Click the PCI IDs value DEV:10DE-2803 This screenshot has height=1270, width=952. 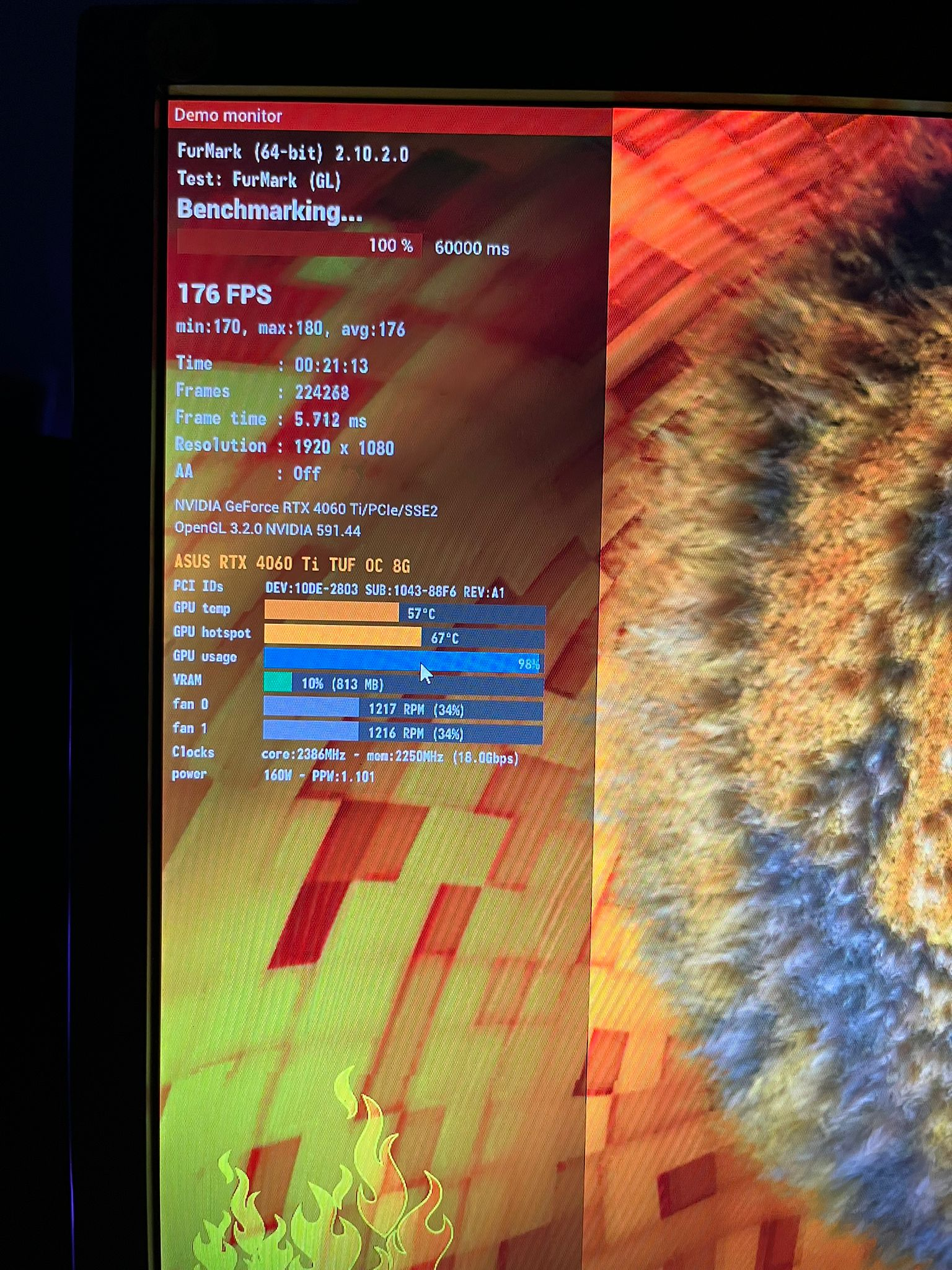[x=312, y=589]
